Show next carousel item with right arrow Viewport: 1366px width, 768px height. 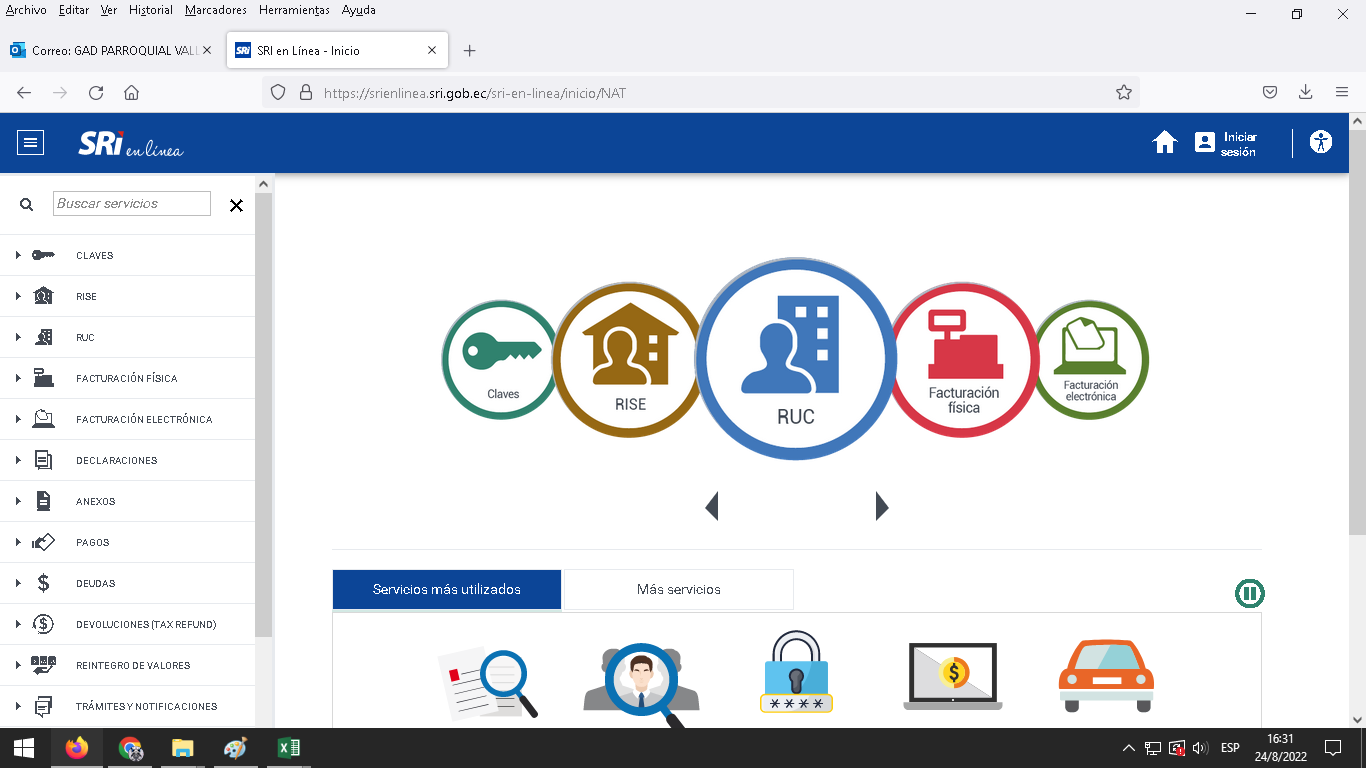click(881, 506)
